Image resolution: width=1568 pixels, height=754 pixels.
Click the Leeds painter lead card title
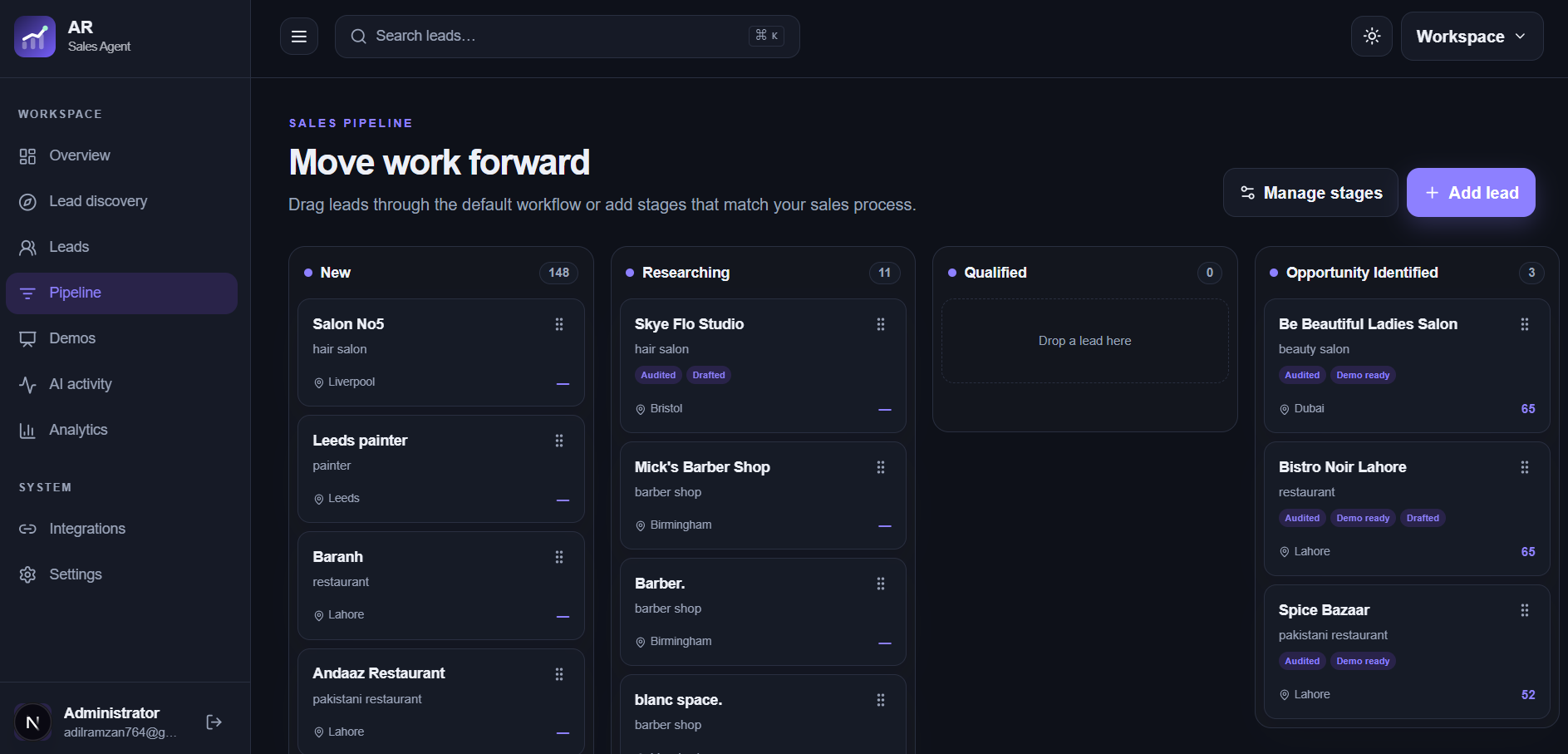pos(360,441)
